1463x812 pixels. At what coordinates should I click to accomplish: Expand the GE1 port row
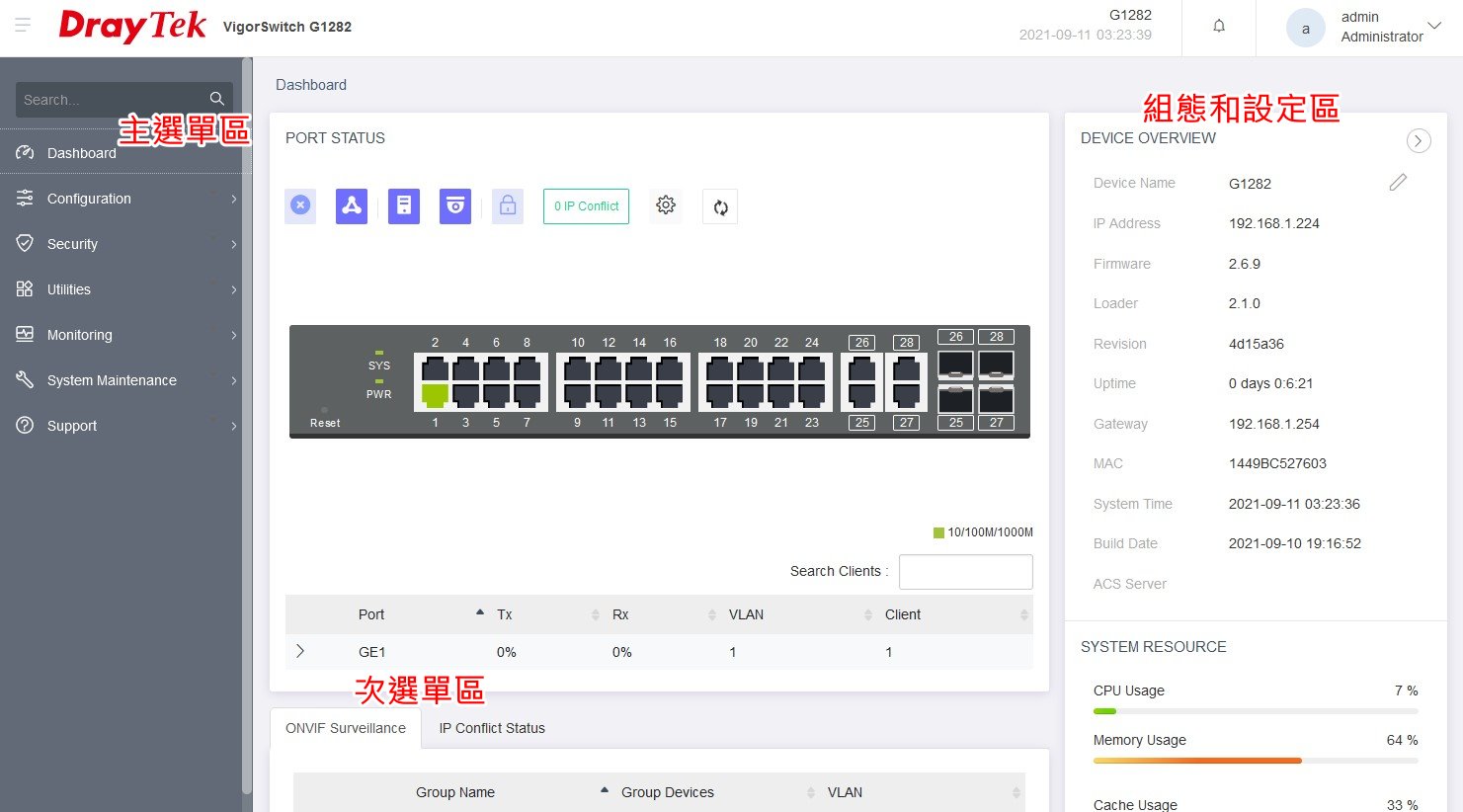300,651
